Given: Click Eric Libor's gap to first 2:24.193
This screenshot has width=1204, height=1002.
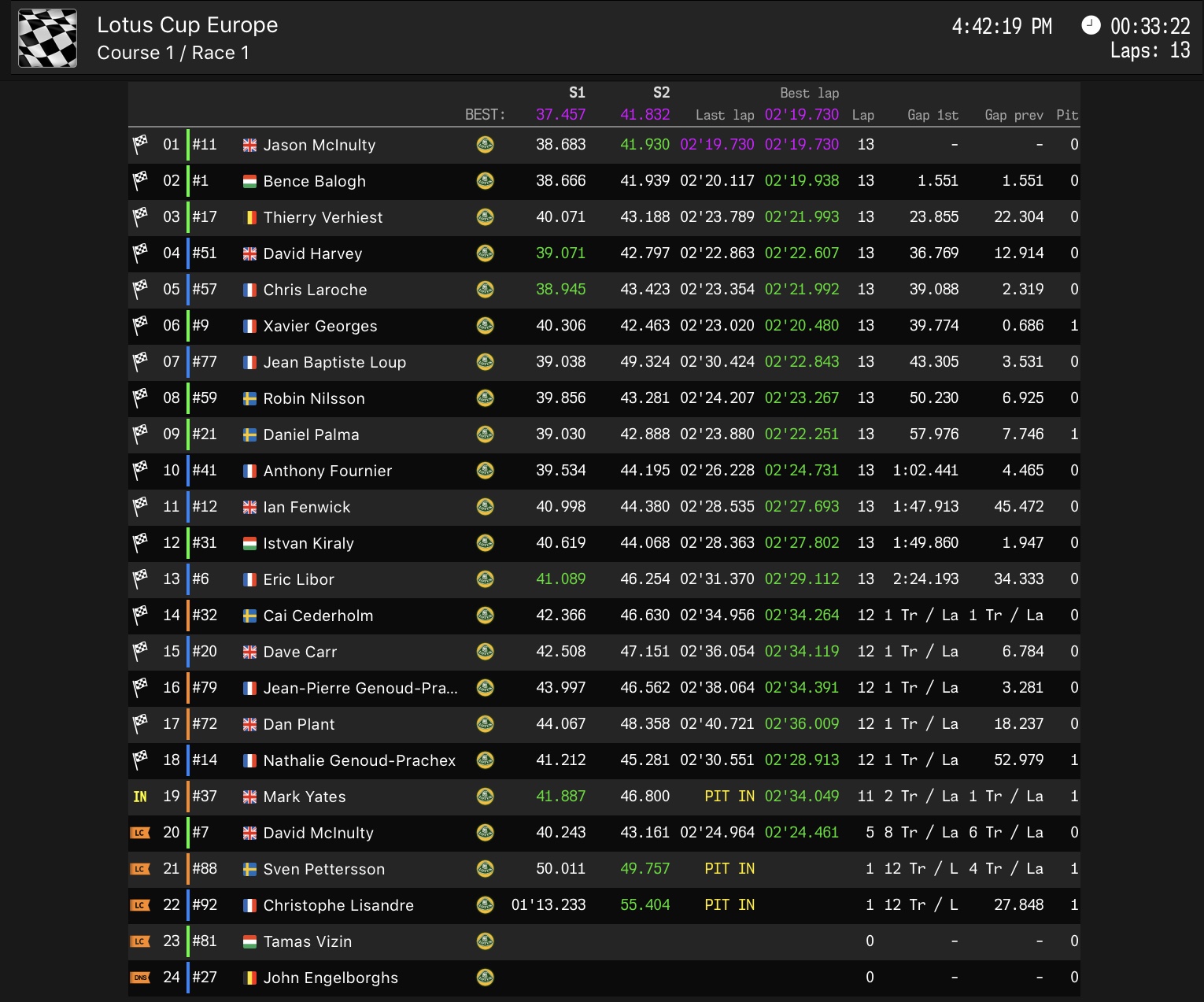Looking at the screenshot, I should pyautogui.click(x=925, y=579).
